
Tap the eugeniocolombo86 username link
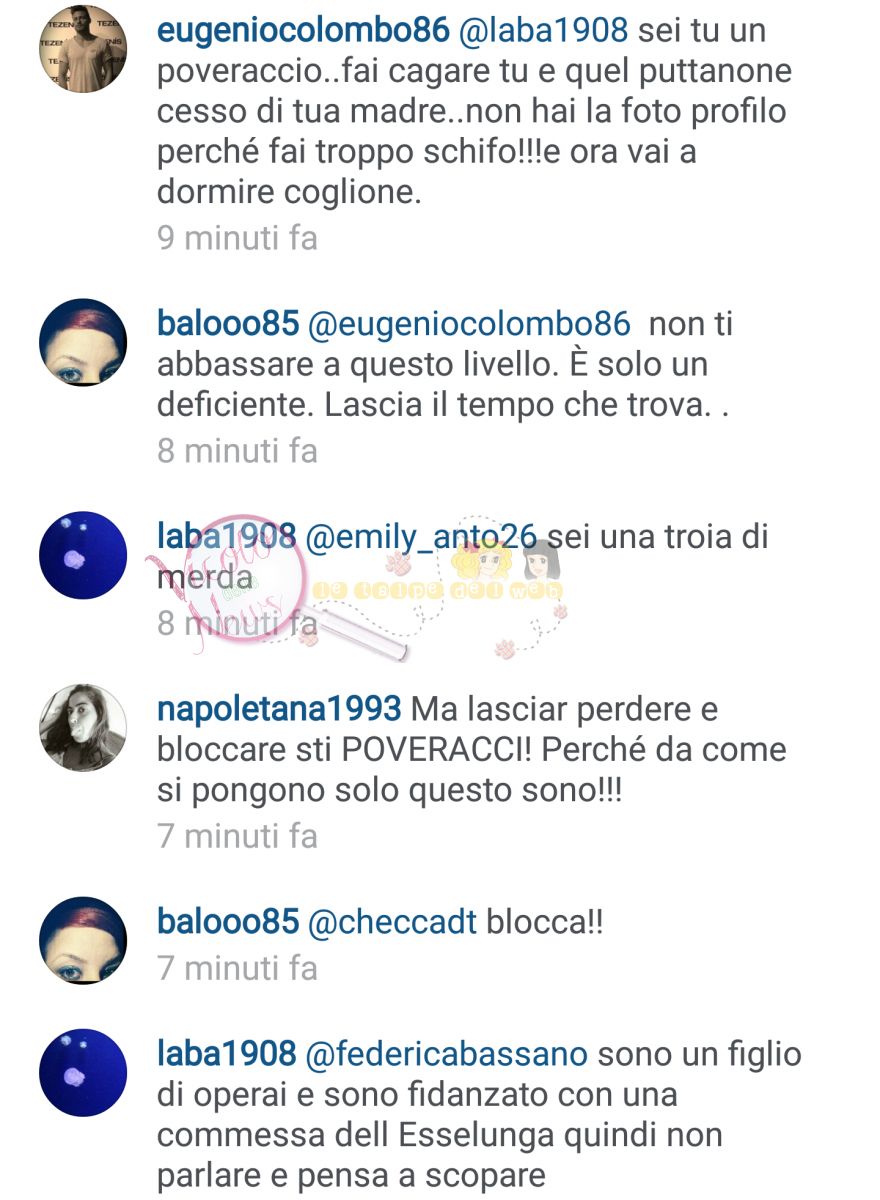coord(303,31)
